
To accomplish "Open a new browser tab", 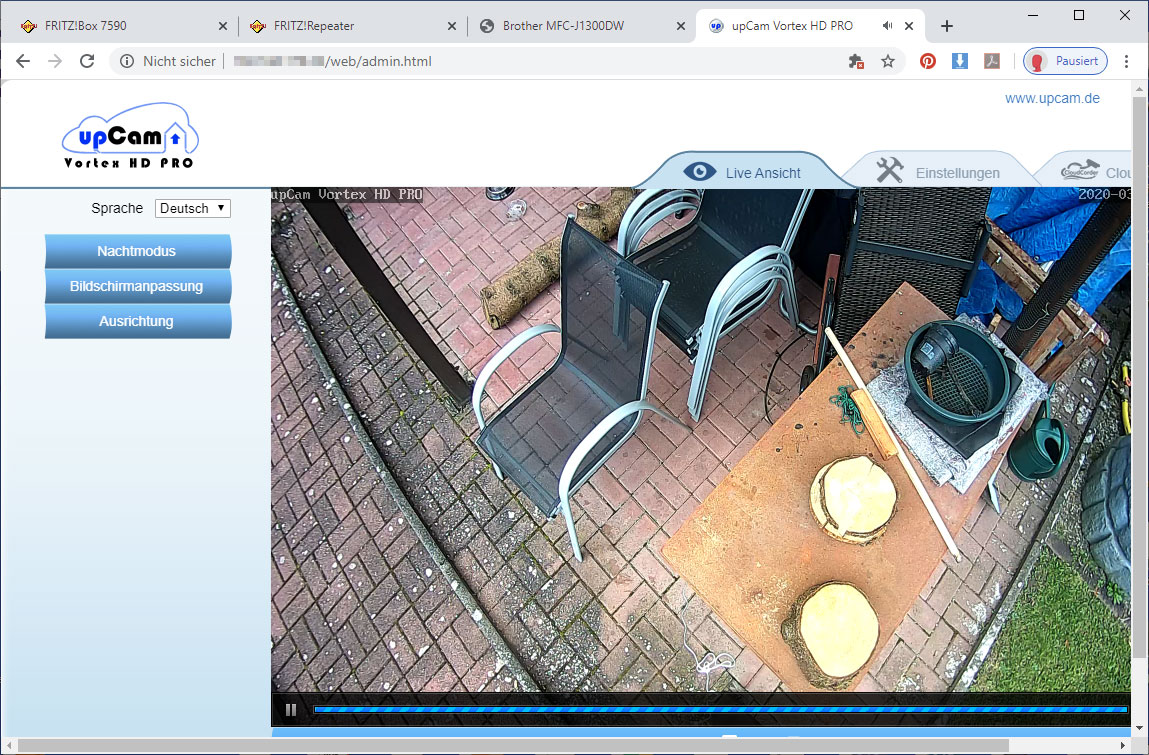I will click(x=947, y=26).
